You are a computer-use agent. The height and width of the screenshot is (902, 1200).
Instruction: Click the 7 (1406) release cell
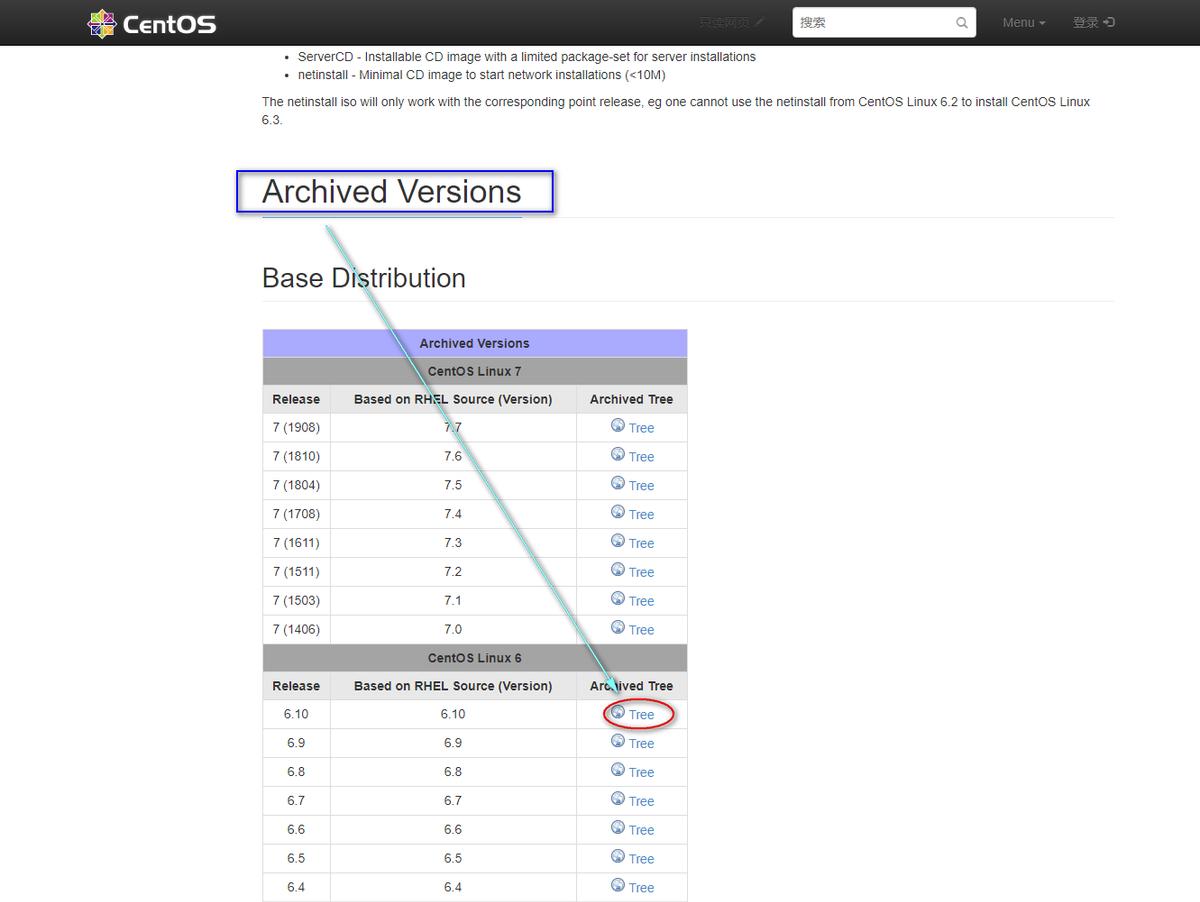pos(296,630)
